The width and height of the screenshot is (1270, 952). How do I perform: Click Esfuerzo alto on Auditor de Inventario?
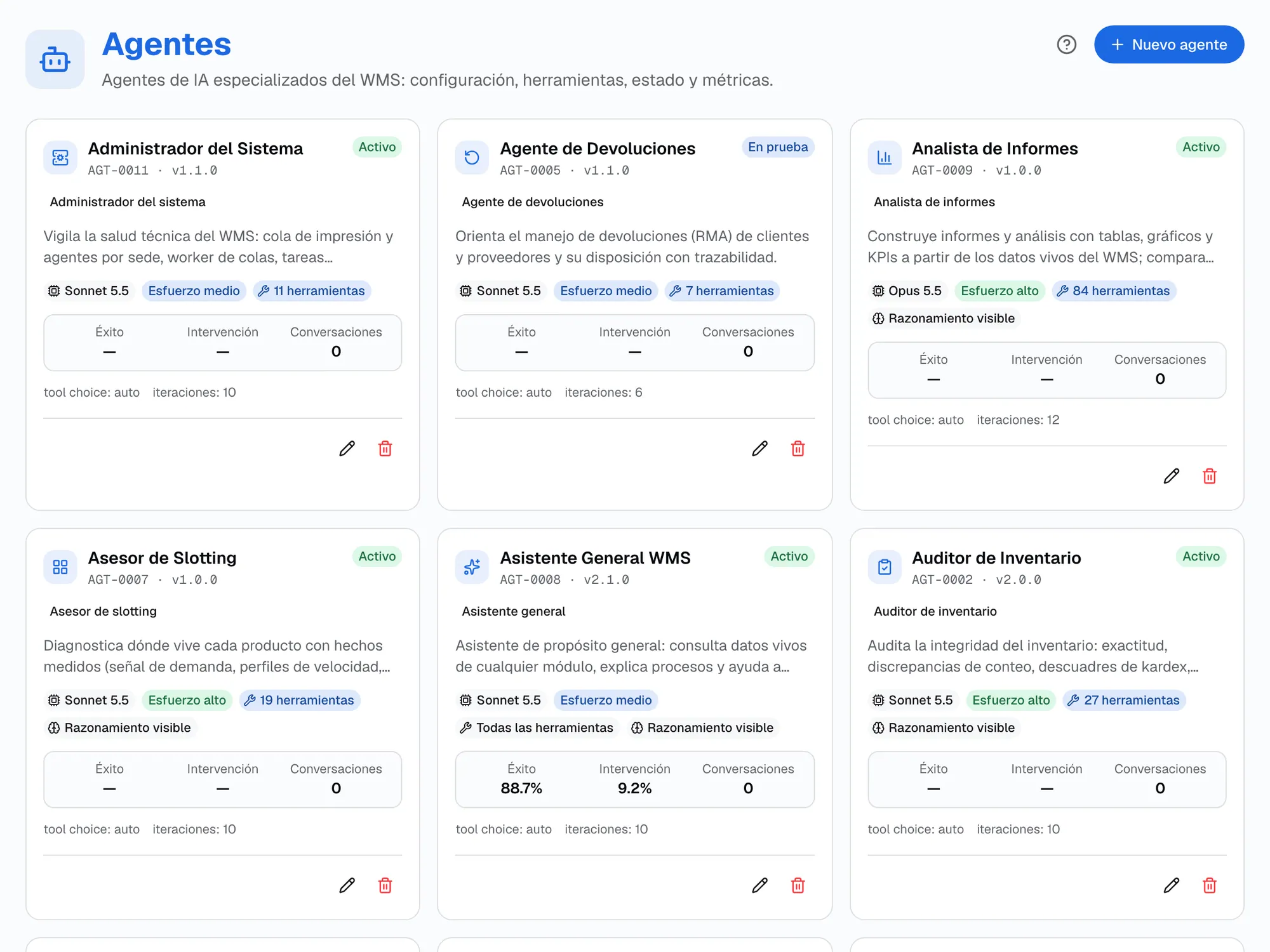pos(1011,700)
